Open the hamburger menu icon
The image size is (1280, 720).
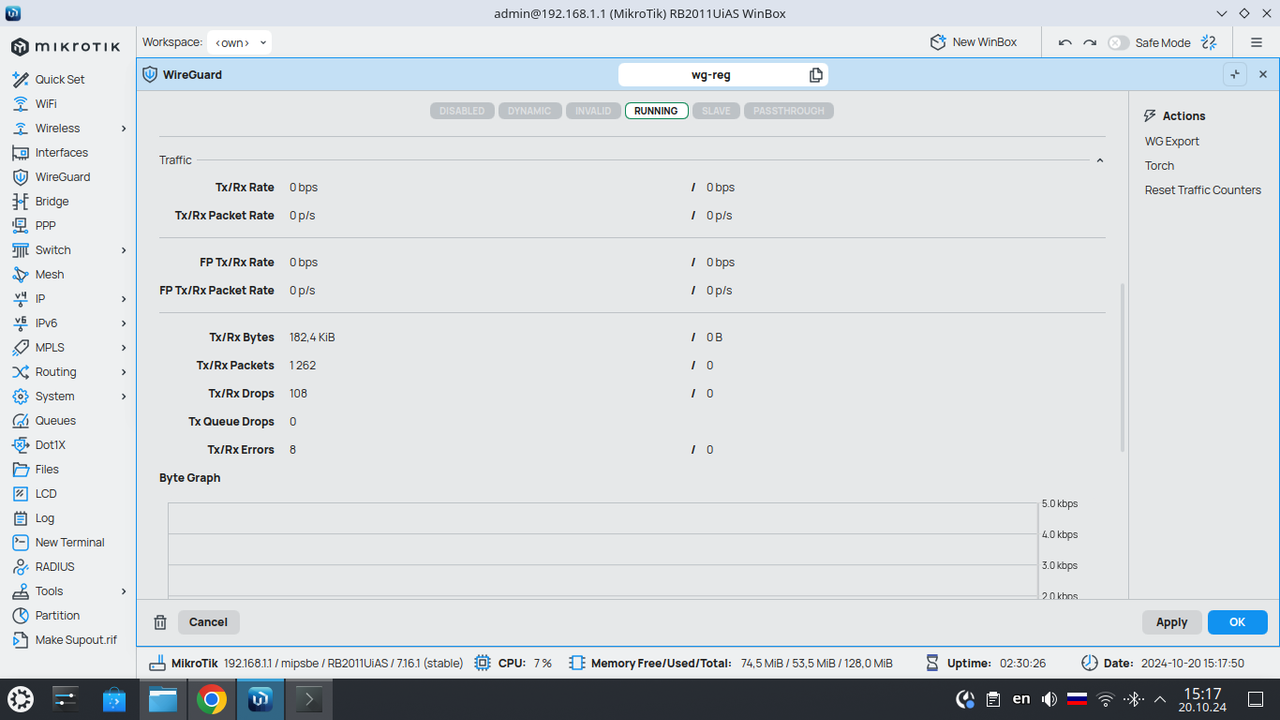coord(1256,42)
